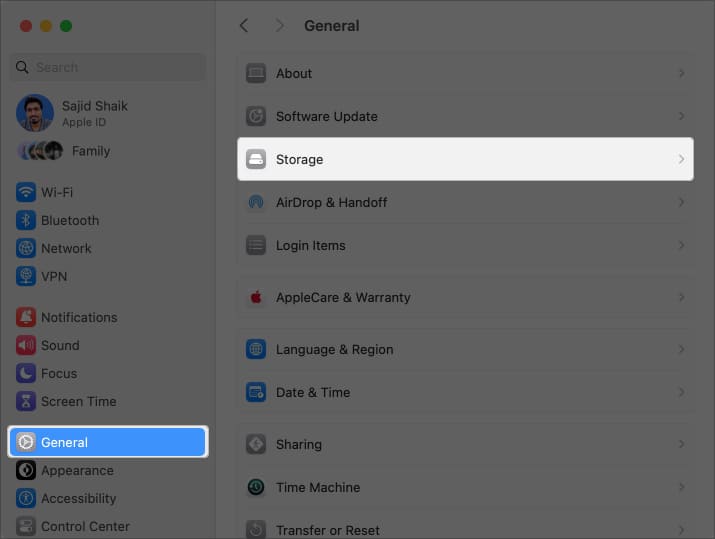715x539 pixels.
Task: Click the Wi-Fi icon in sidebar
Action: click(x=26, y=192)
